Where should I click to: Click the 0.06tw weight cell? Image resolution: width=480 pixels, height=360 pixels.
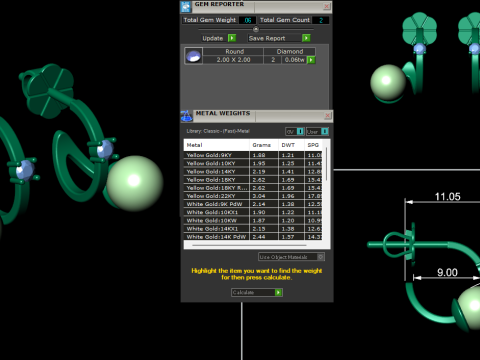click(294, 60)
